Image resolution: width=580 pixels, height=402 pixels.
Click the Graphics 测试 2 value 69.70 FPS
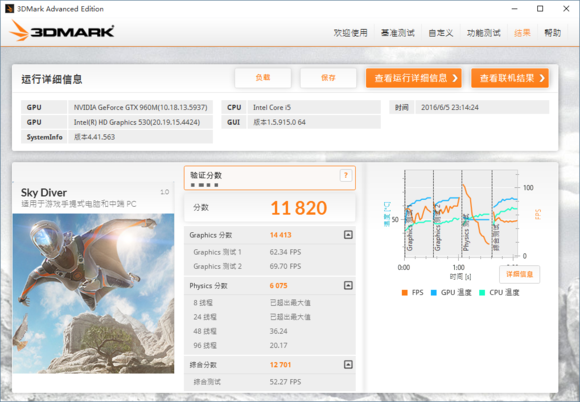(x=285, y=266)
